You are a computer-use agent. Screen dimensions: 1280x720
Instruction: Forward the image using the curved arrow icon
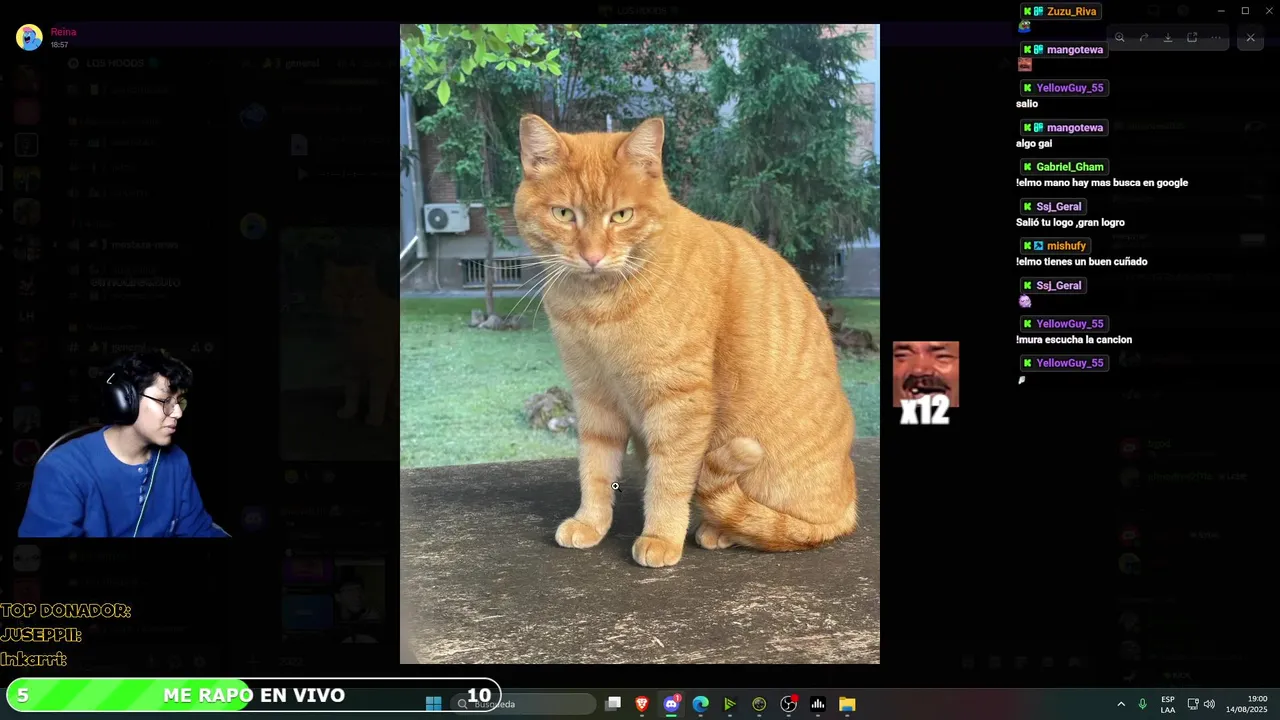tap(1144, 38)
